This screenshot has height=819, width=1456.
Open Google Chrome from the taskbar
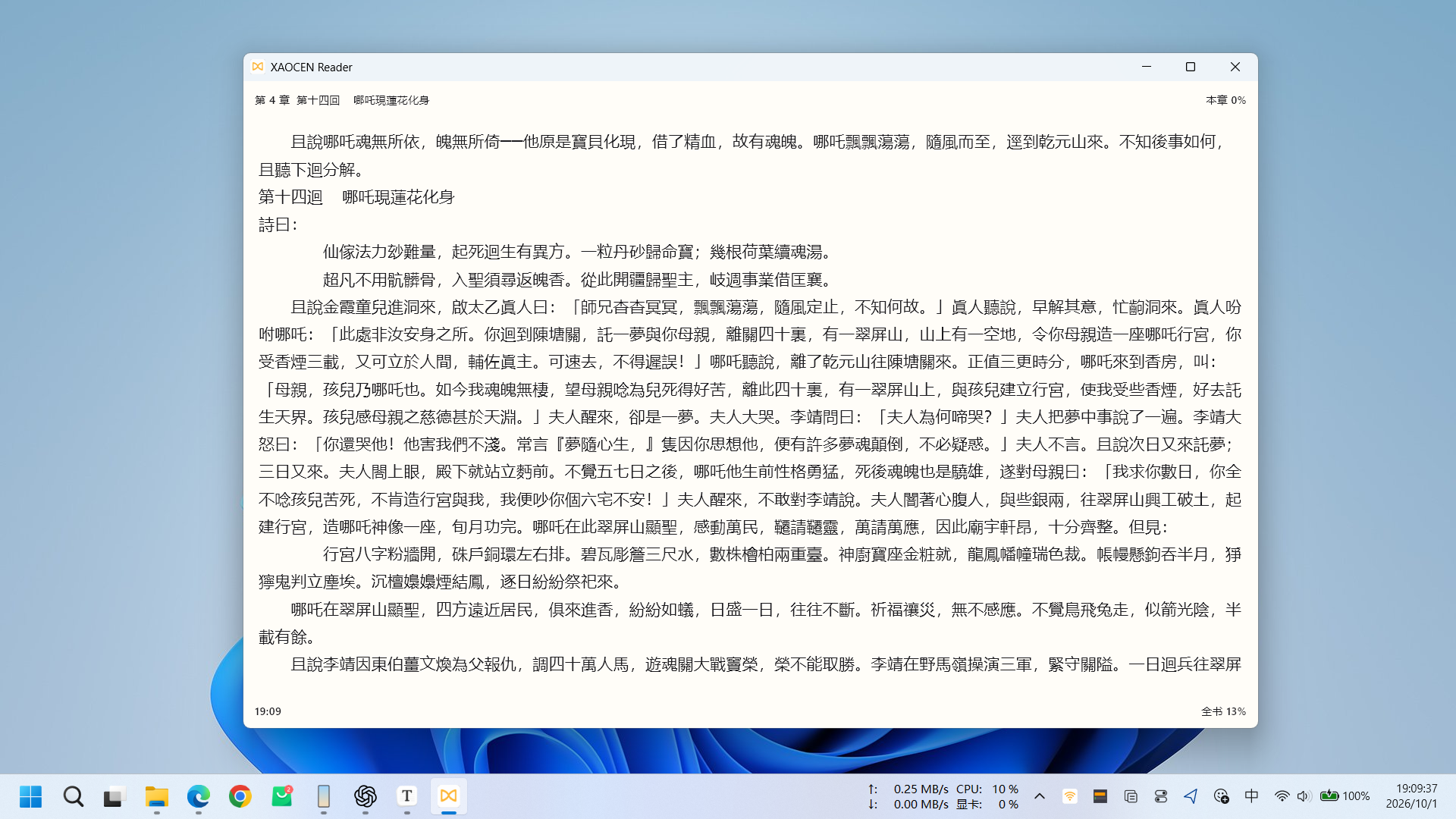240,796
